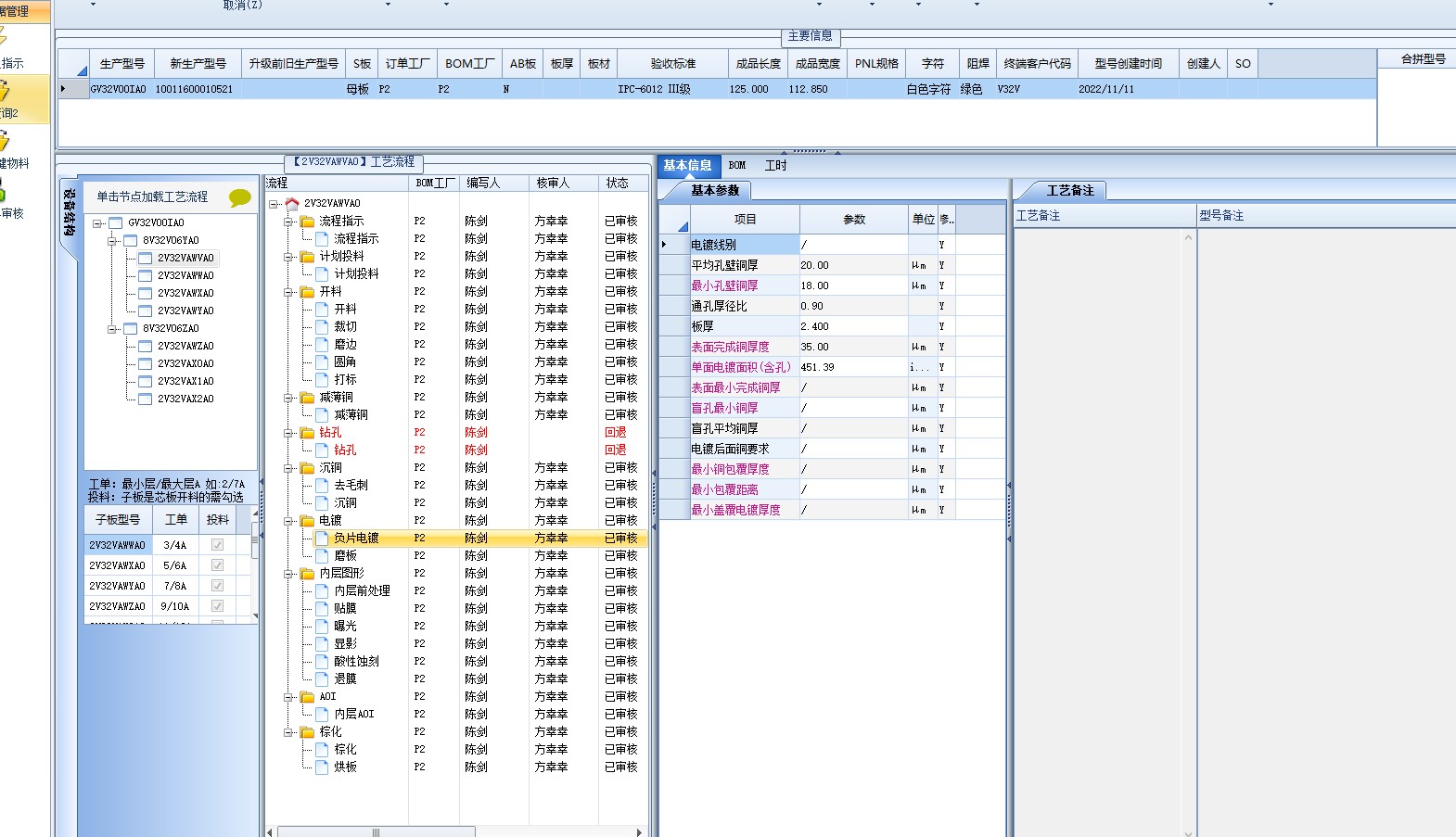
Task: Click the red 钻孔 folder icon
Action: click(307, 432)
